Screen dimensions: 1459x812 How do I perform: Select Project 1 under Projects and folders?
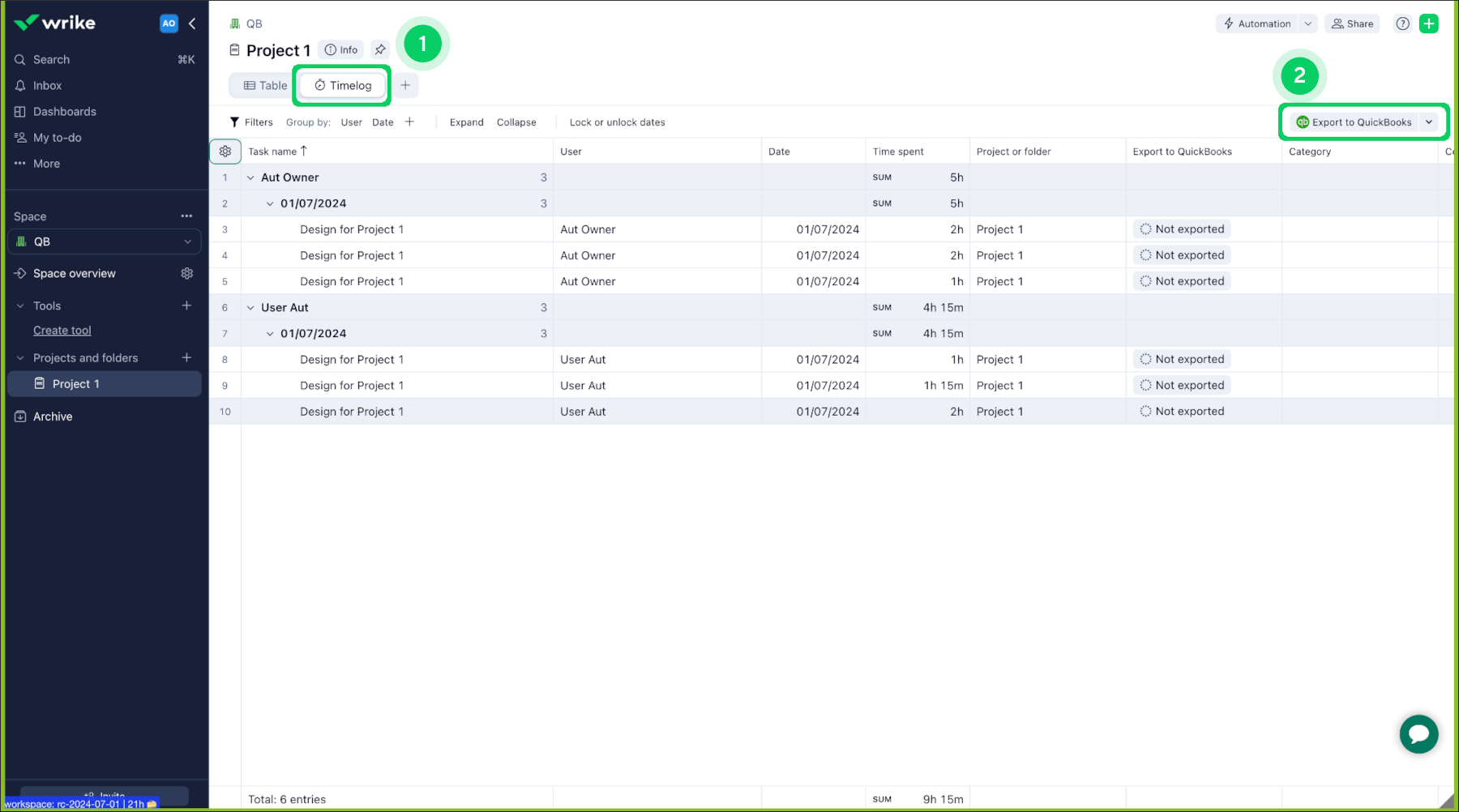(75, 383)
